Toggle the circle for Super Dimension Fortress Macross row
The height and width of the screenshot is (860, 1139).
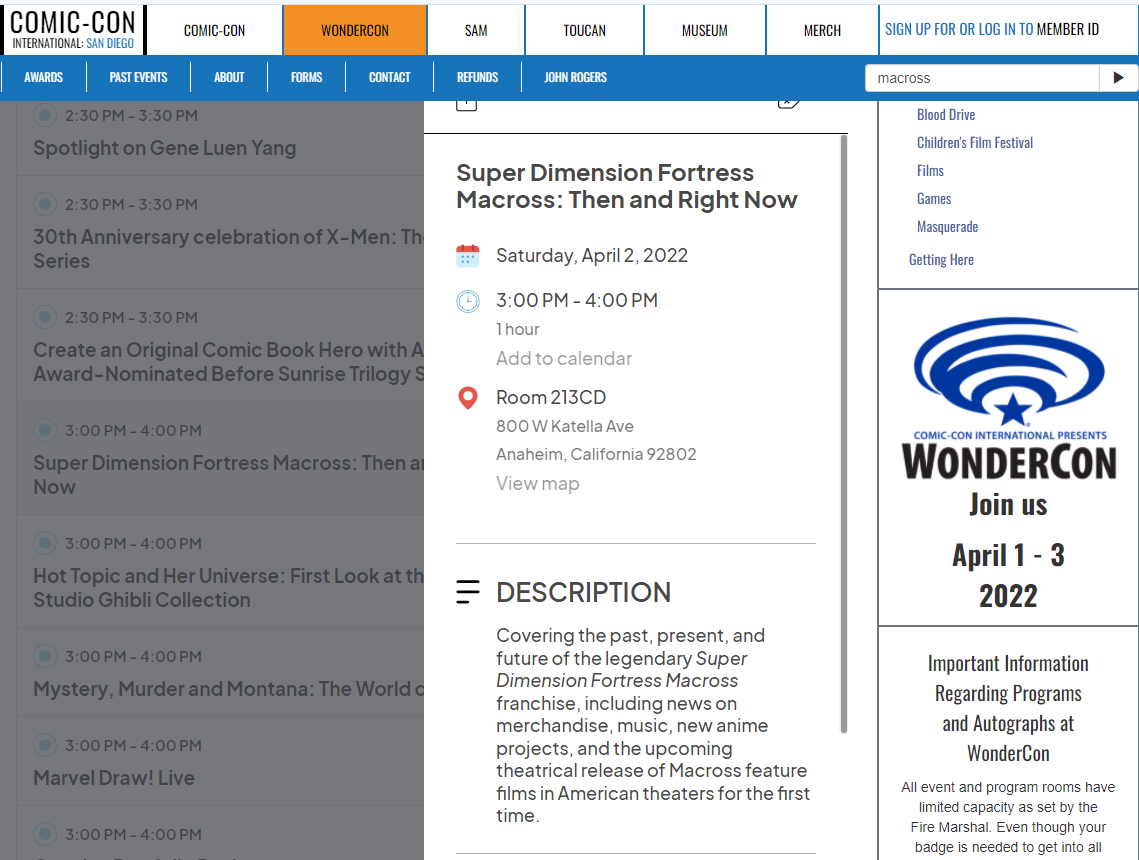[45, 430]
